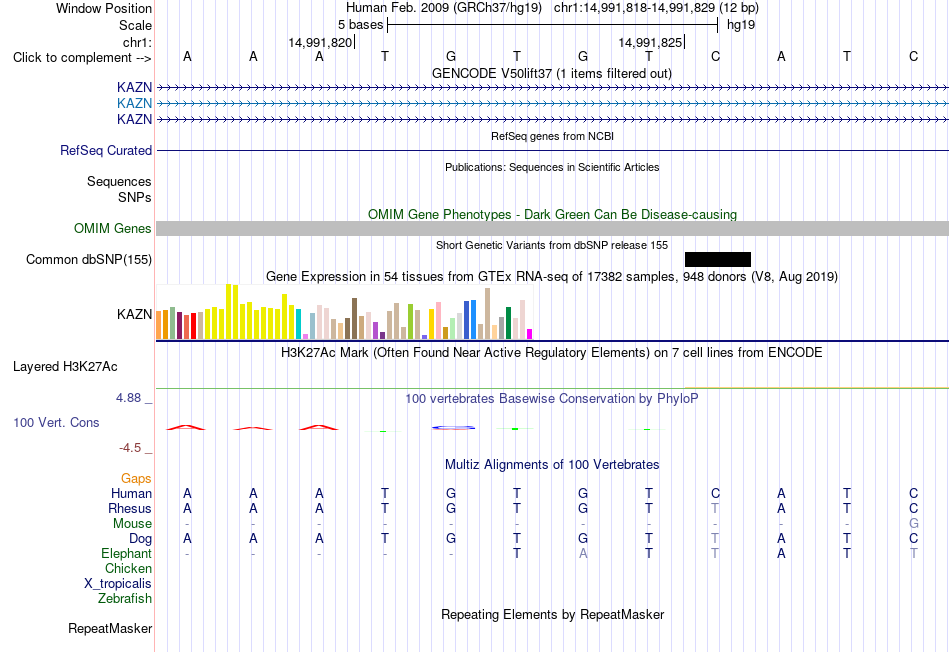Click the 100 Vert. Cons label

coord(56,422)
